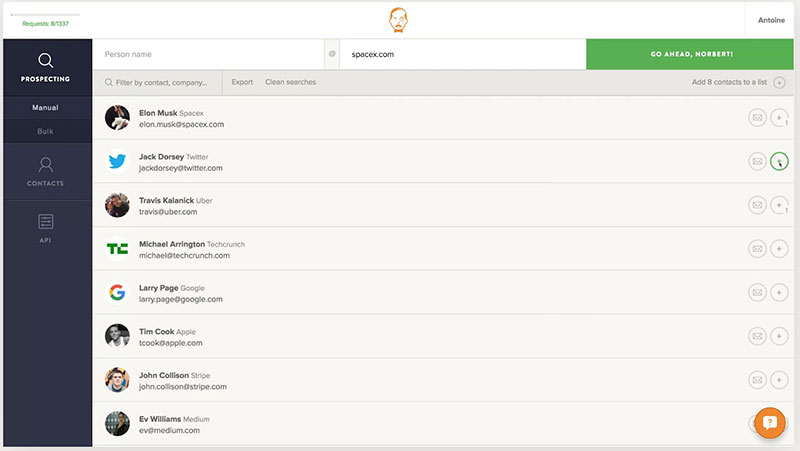Viewport: 800px width, 451px height.
Task: Click Travis Kalanick's profile photo
Action: coord(117,205)
